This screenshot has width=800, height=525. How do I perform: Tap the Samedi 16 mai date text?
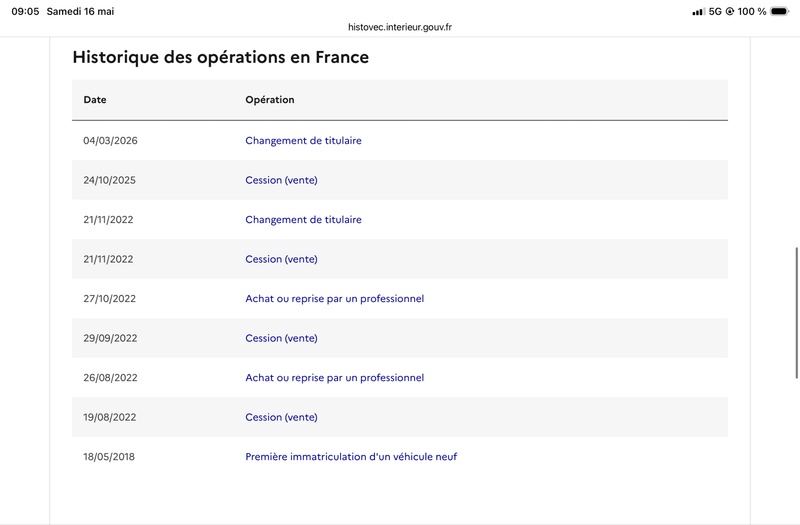pyautogui.click(x=80, y=11)
